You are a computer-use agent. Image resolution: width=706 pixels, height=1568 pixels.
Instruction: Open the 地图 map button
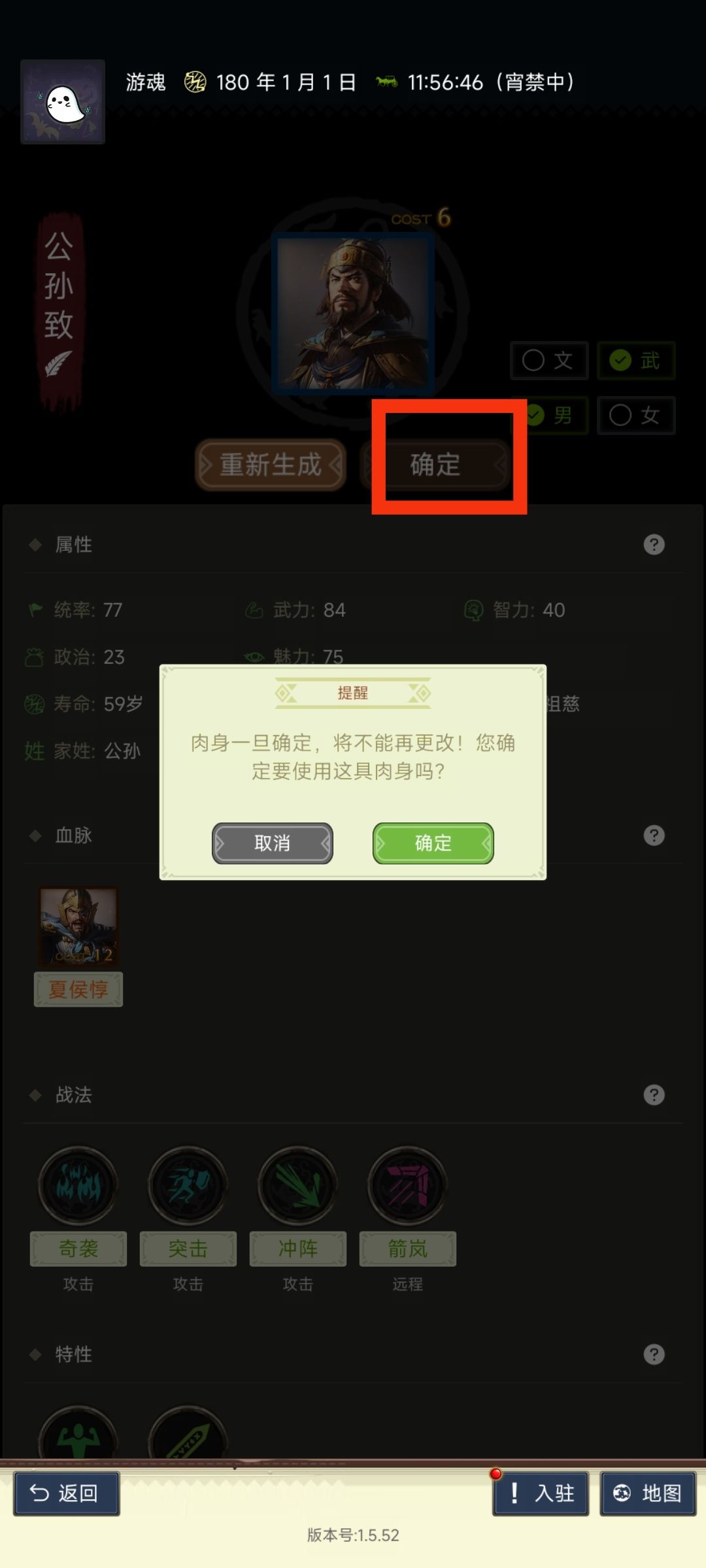(648, 1493)
